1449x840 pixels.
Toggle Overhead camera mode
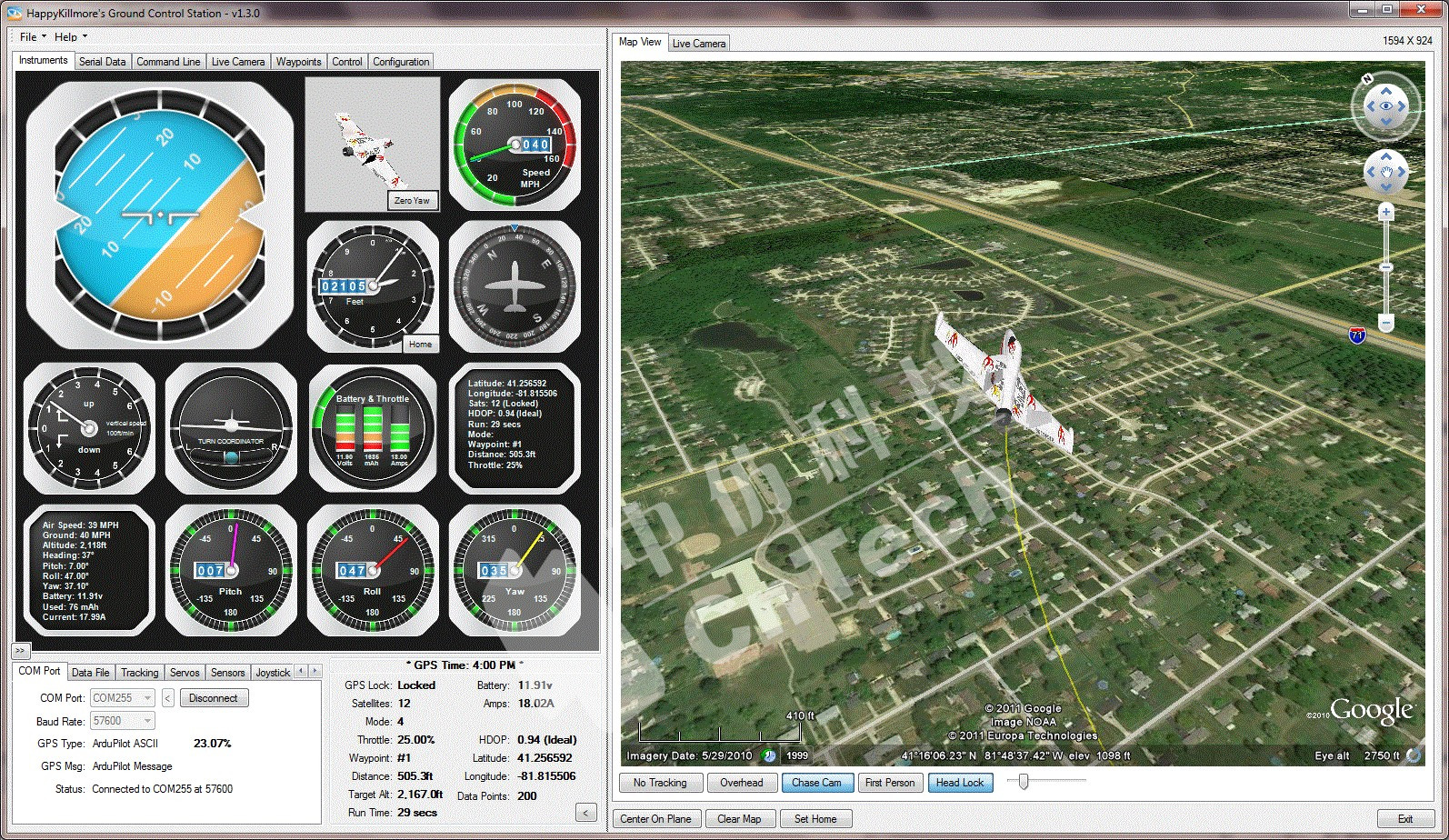click(x=742, y=783)
